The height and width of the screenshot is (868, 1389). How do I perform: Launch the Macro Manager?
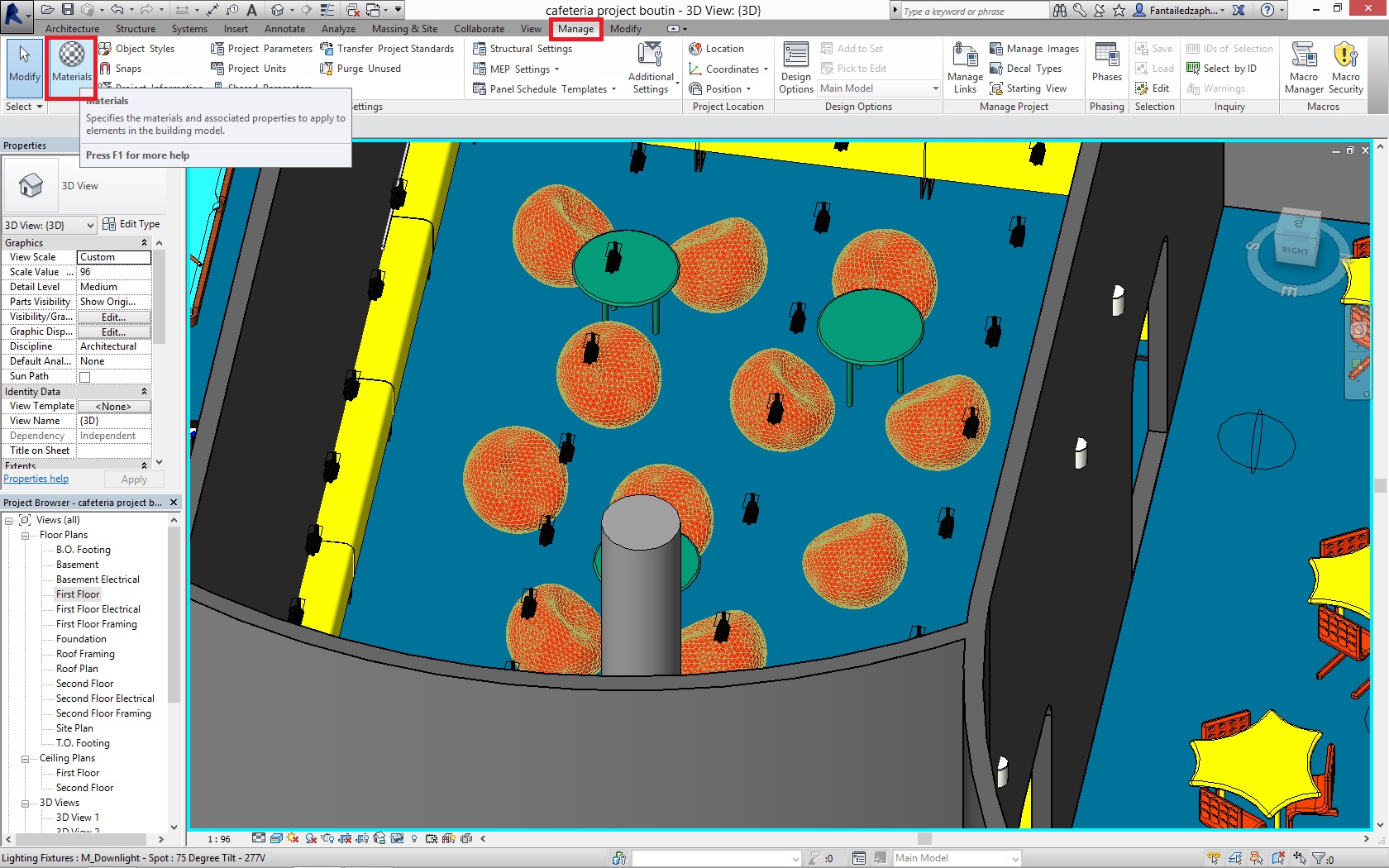click(1304, 68)
